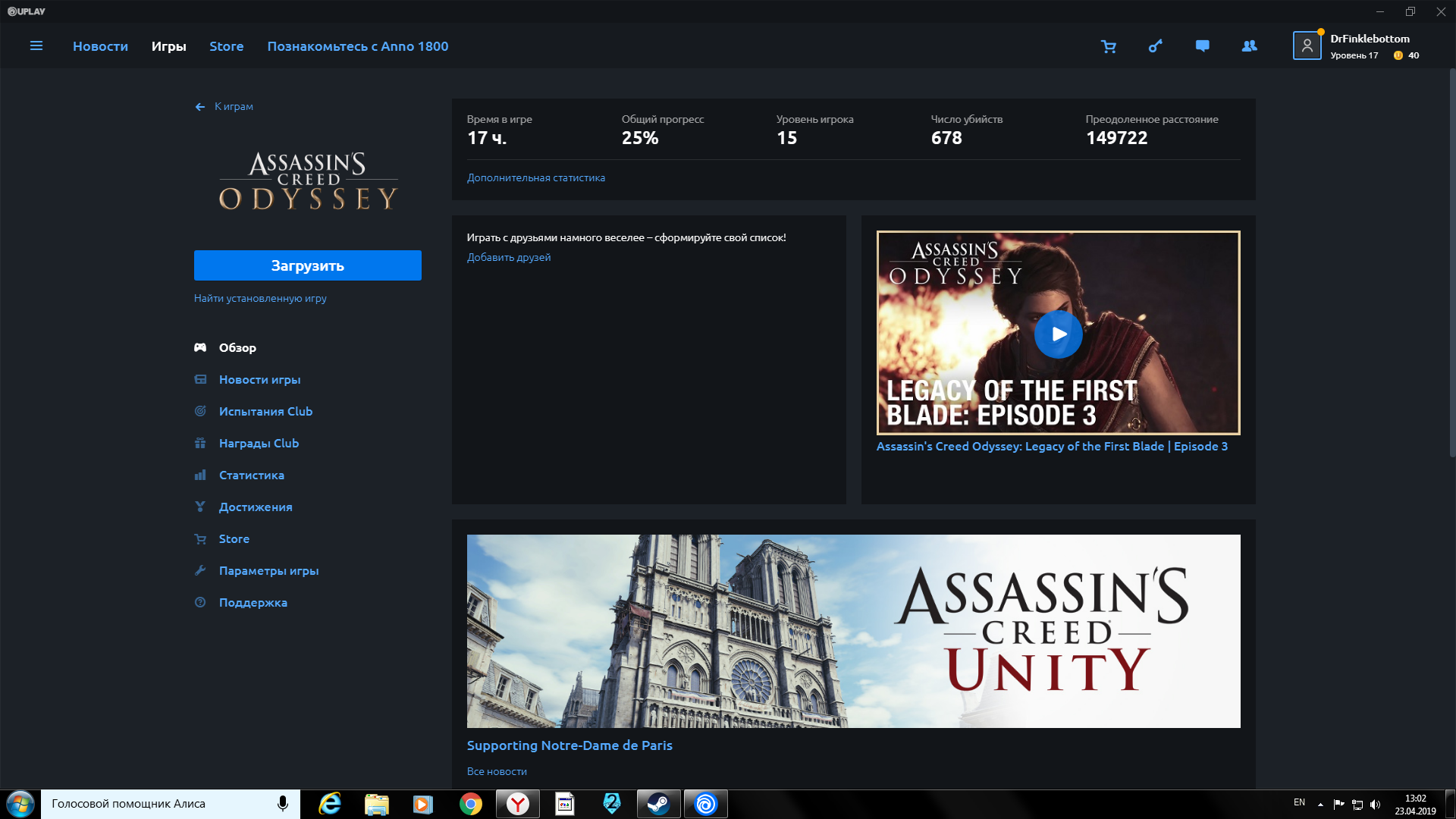Open the Legacy of the First Blade Episode 3 title link
The image size is (1456, 819).
[1052, 446]
